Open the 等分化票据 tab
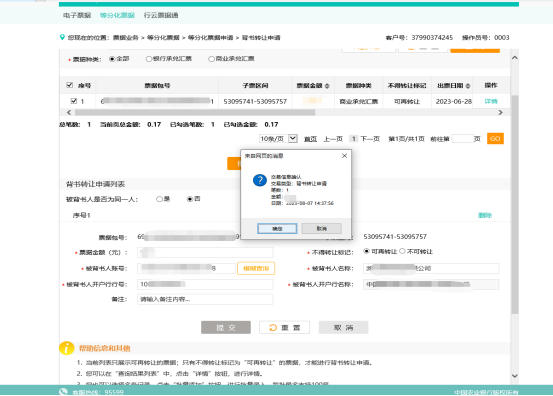This screenshot has height=396, width=553. (117, 15)
